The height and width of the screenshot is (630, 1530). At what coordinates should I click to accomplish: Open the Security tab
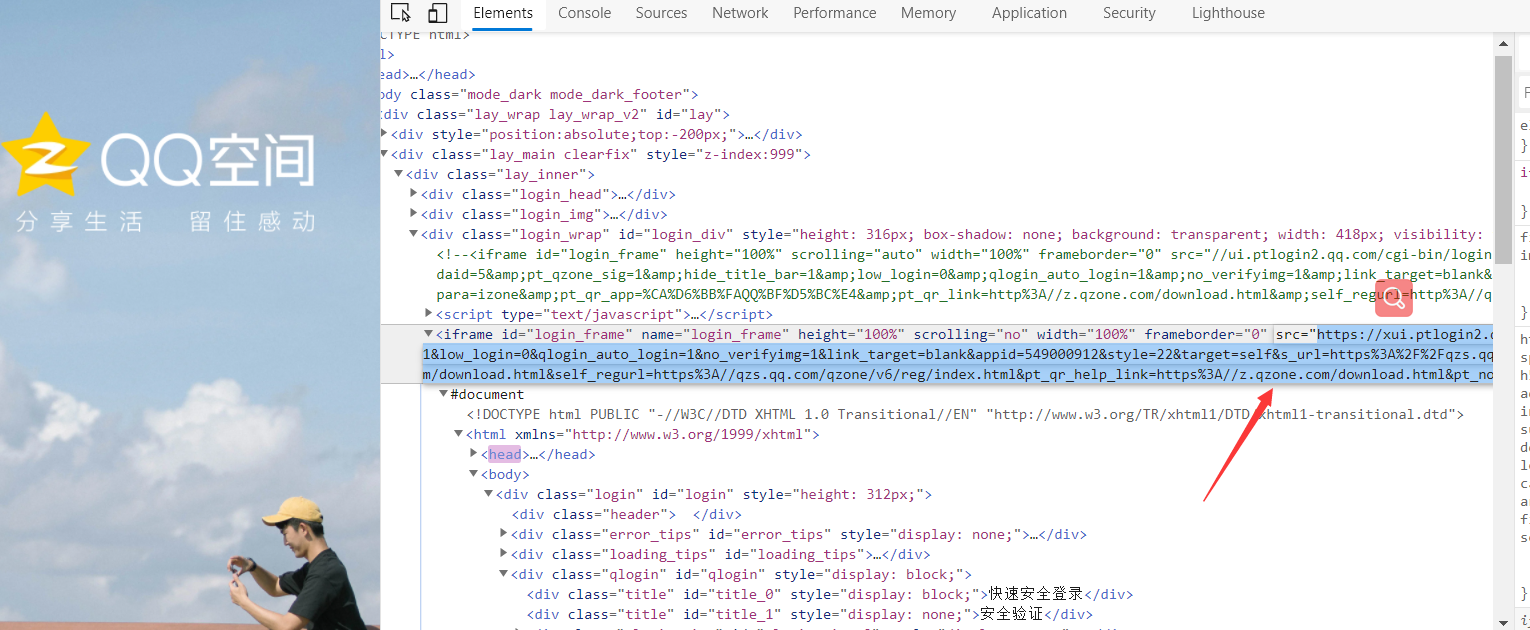tap(1129, 13)
